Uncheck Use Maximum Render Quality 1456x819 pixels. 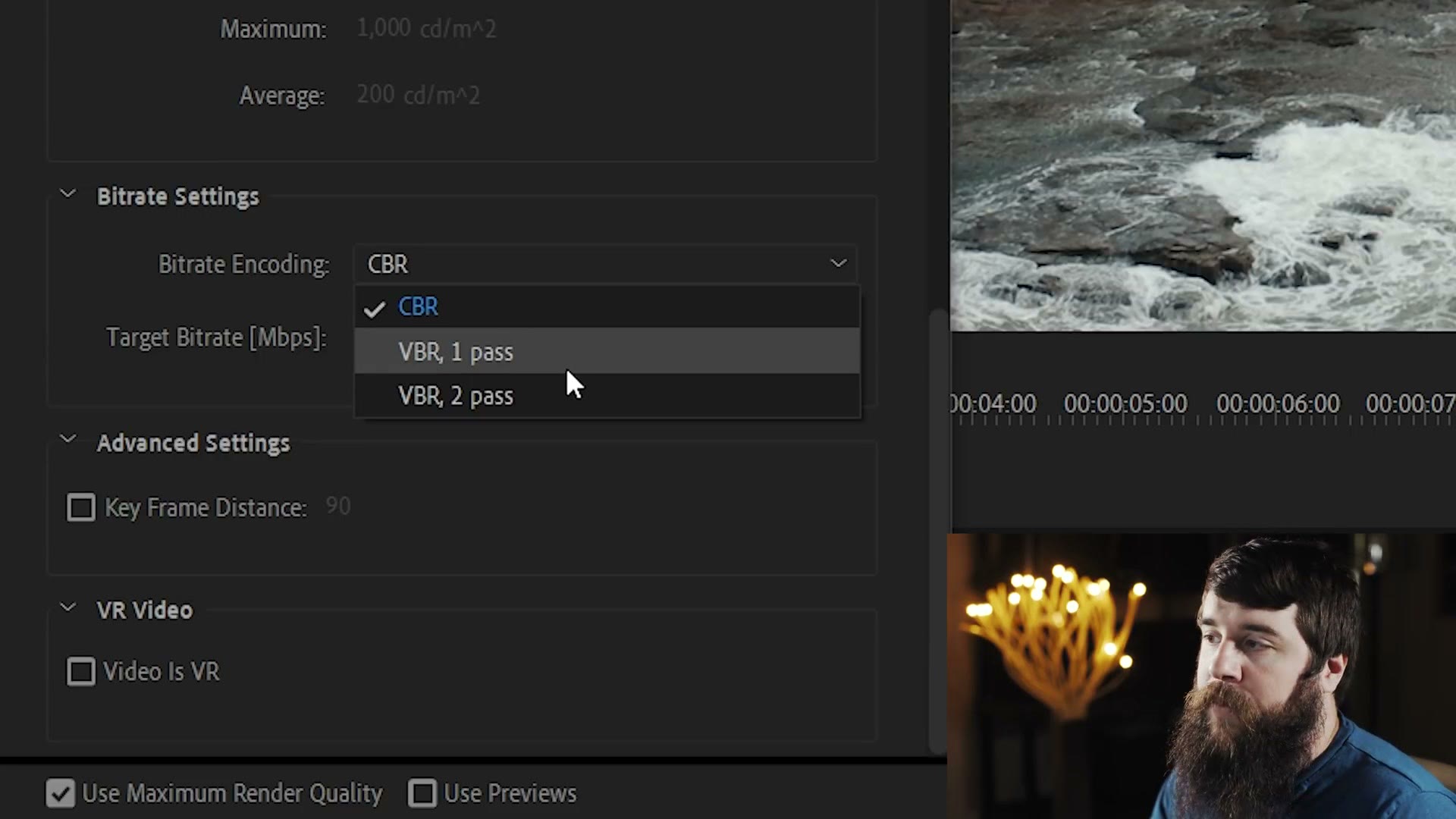pos(60,793)
